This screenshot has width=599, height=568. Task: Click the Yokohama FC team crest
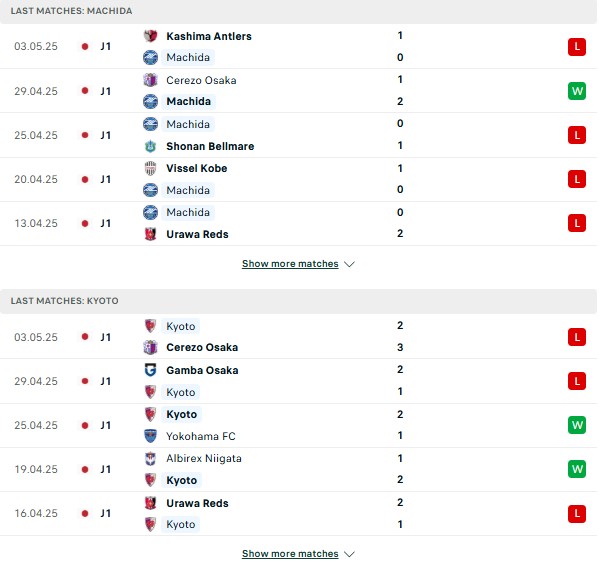pyautogui.click(x=151, y=436)
